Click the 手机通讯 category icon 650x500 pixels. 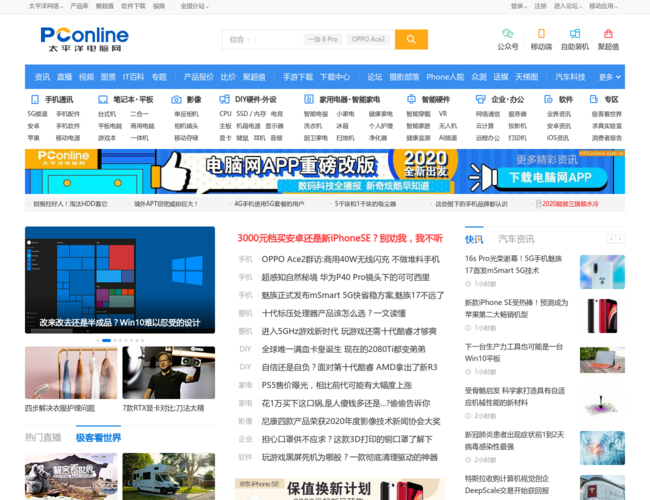(35, 100)
